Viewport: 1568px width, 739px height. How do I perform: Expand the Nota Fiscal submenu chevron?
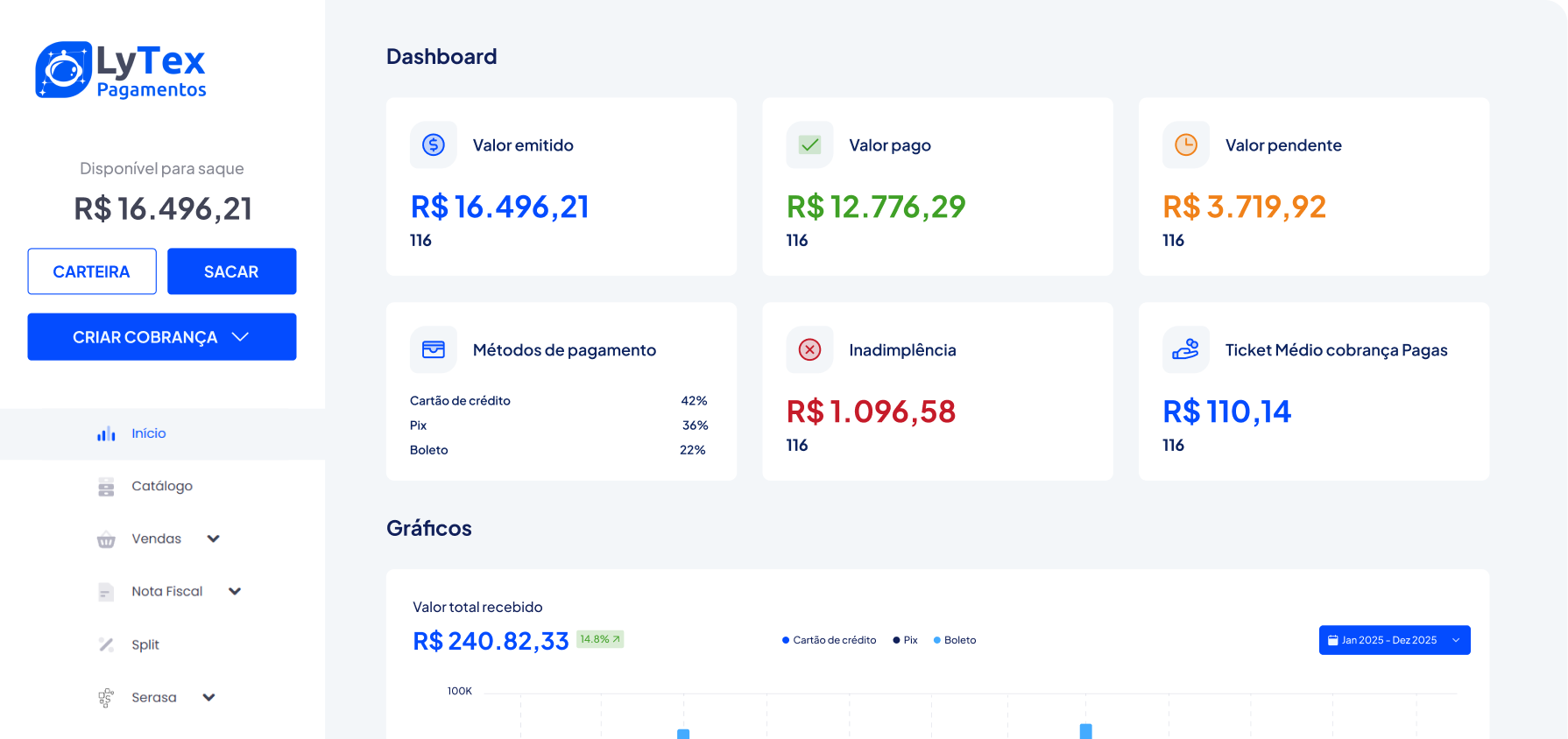coord(234,591)
